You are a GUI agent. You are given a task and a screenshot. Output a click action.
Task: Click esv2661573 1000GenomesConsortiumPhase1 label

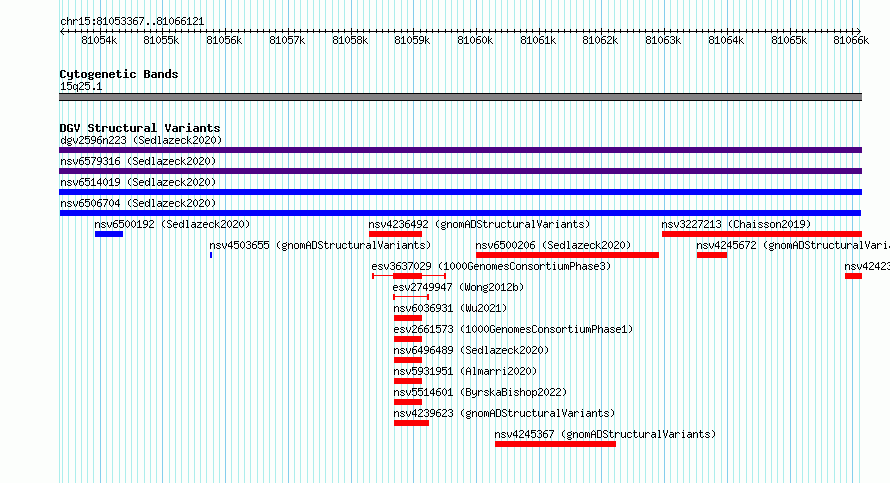[513, 329]
